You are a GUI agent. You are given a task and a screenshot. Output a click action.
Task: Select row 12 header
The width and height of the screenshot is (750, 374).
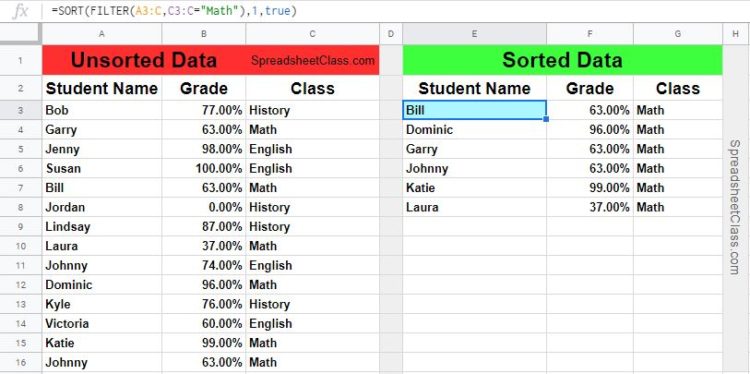(x=21, y=285)
